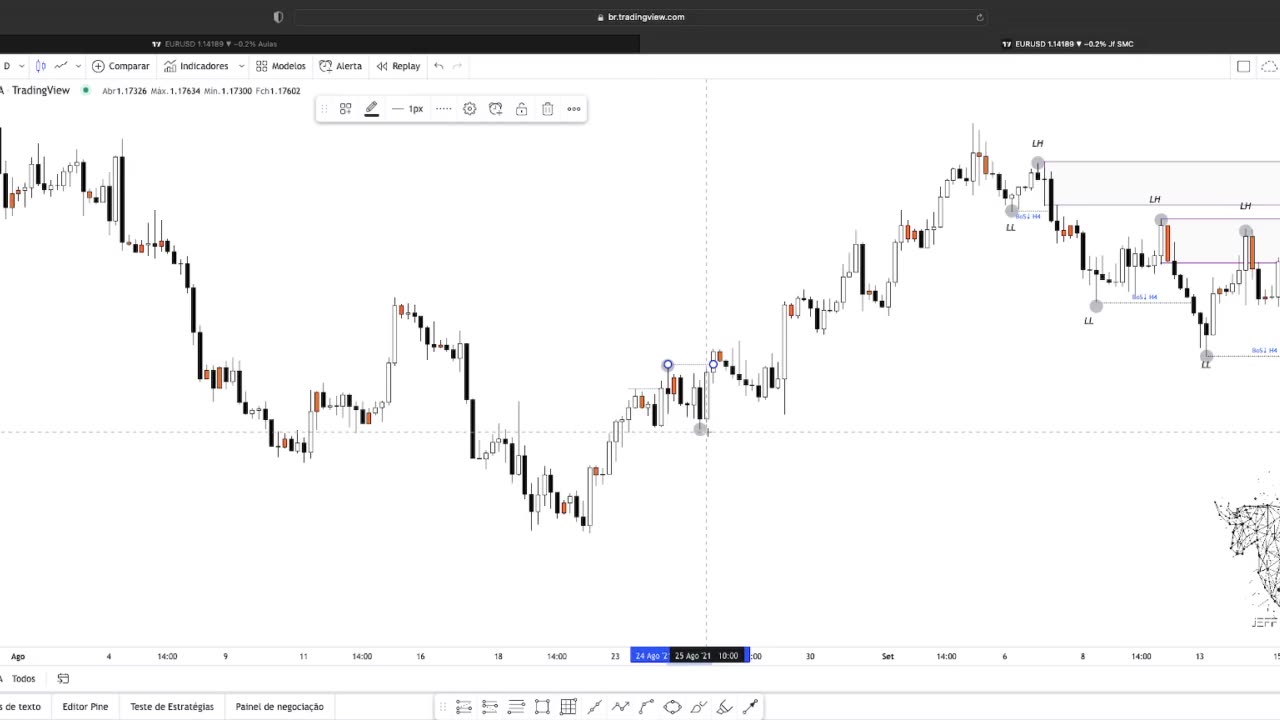Redo the chart action
The width and height of the screenshot is (1280, 720).
coord(458,66)
